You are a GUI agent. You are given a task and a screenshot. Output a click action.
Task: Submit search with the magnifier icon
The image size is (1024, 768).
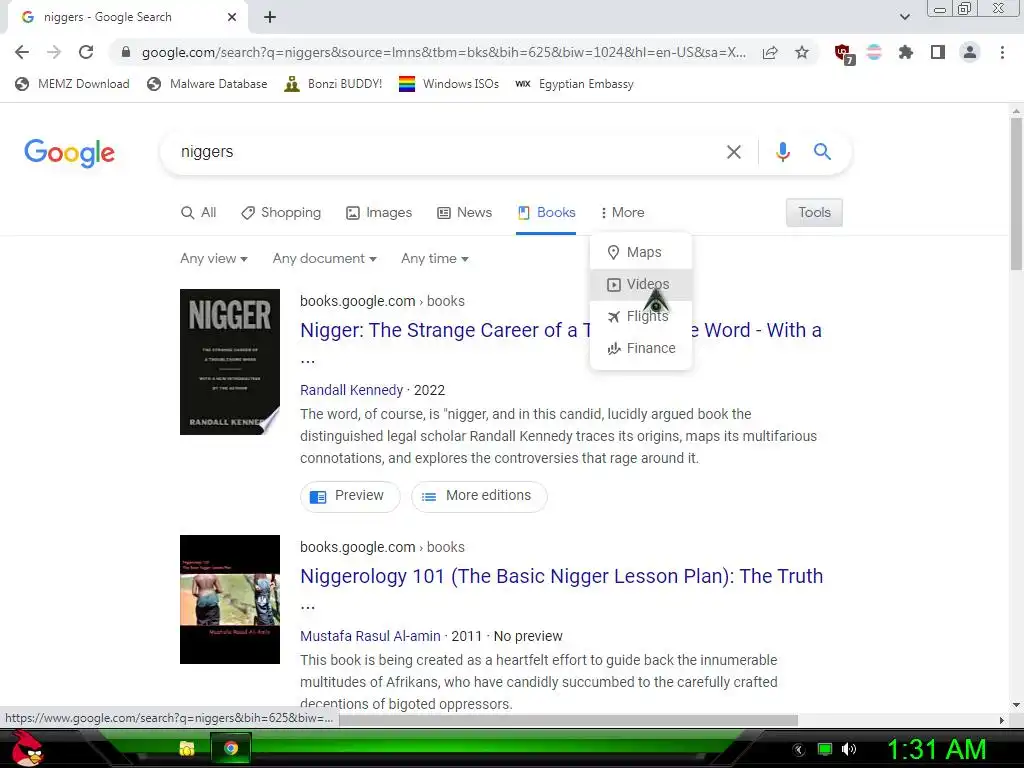tap(822, 152)
